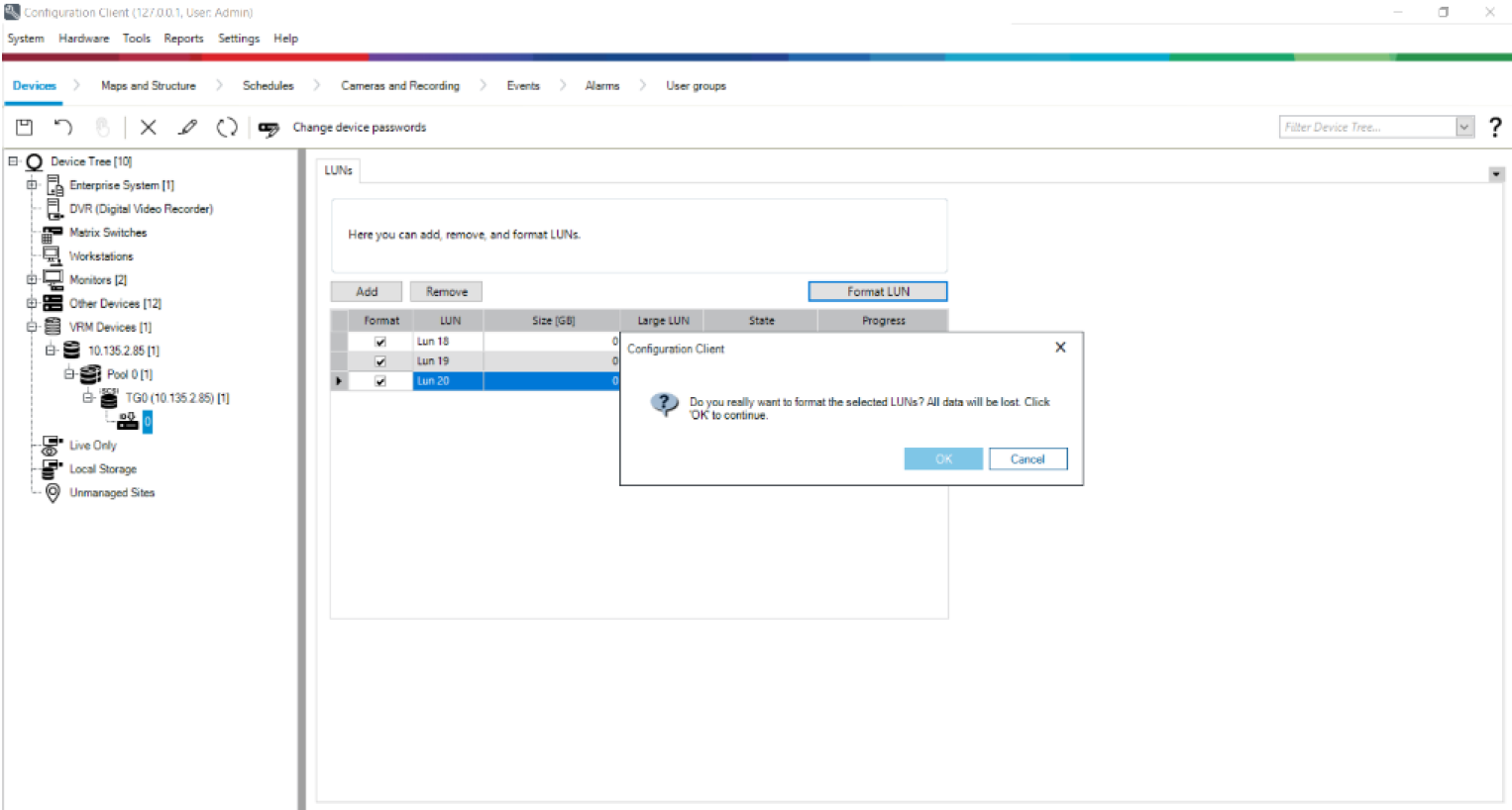The image size is (1512, 810).
Task: Expand the Enterprise System tree node
Action: tap(32, 185)
